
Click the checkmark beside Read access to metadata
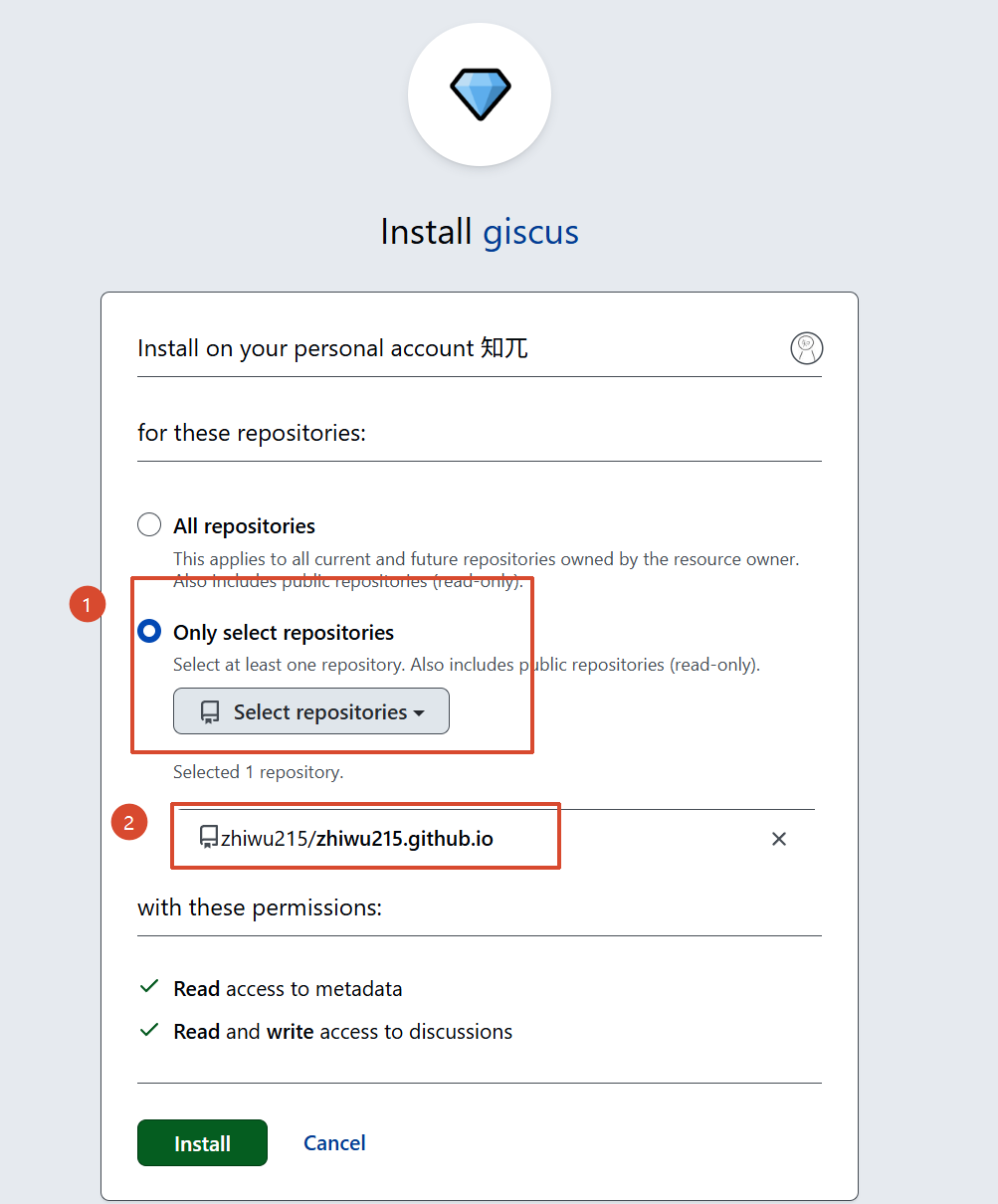tap(149, 987)
